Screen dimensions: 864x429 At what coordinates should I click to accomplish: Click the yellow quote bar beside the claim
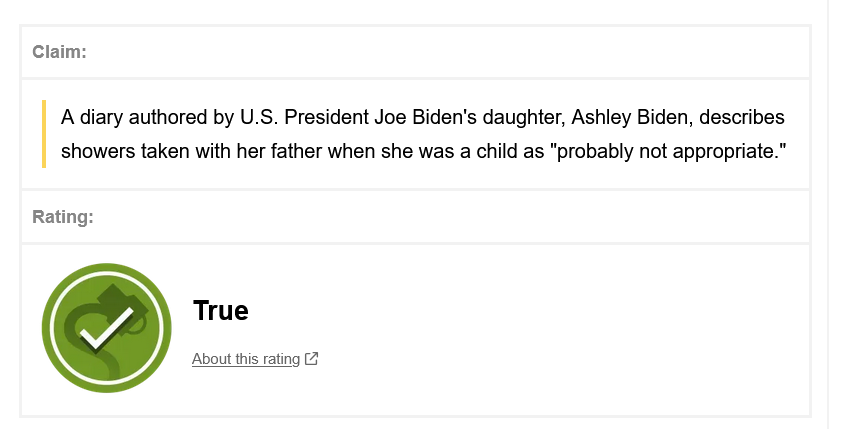44,133
